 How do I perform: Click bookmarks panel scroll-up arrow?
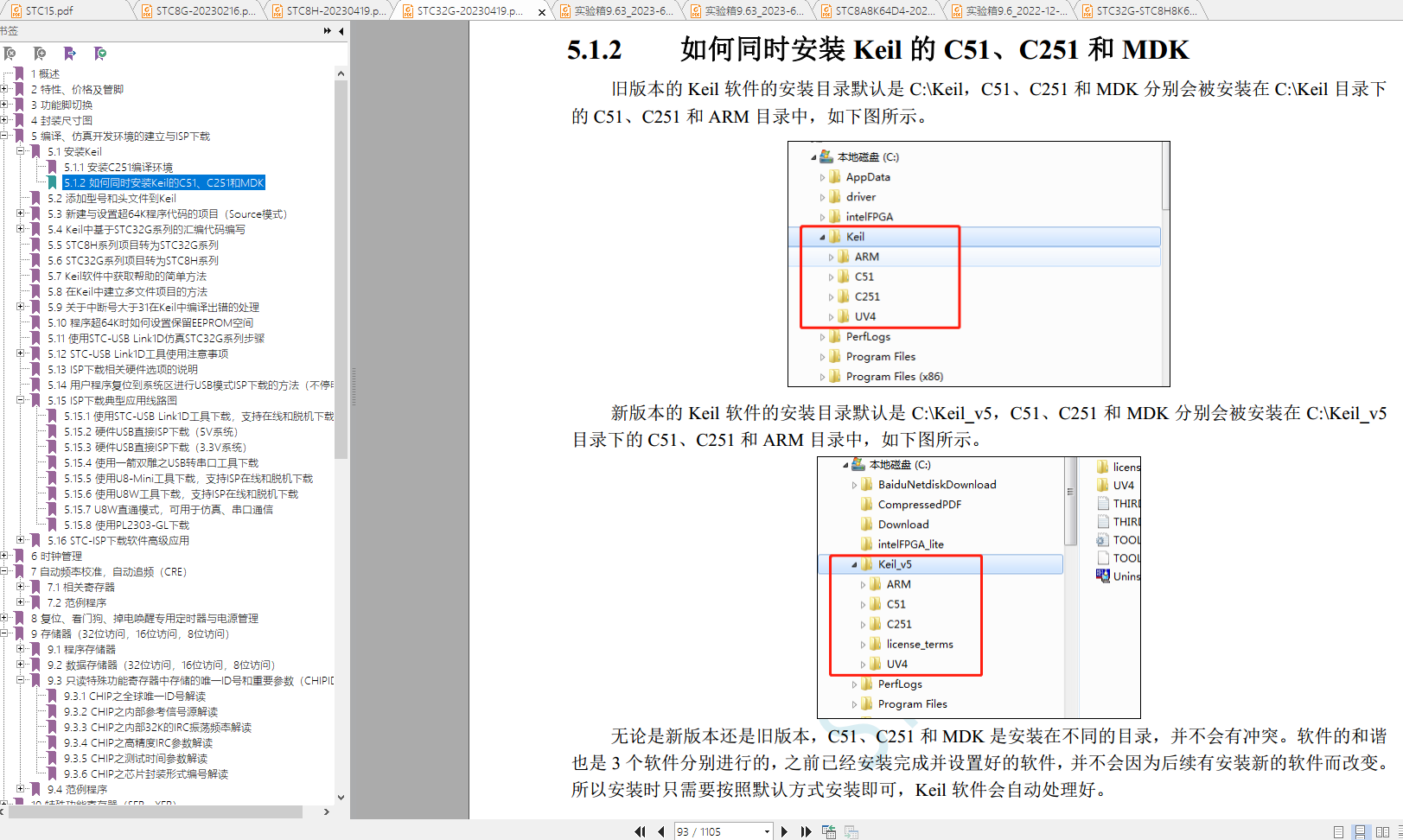pos(341,73)
